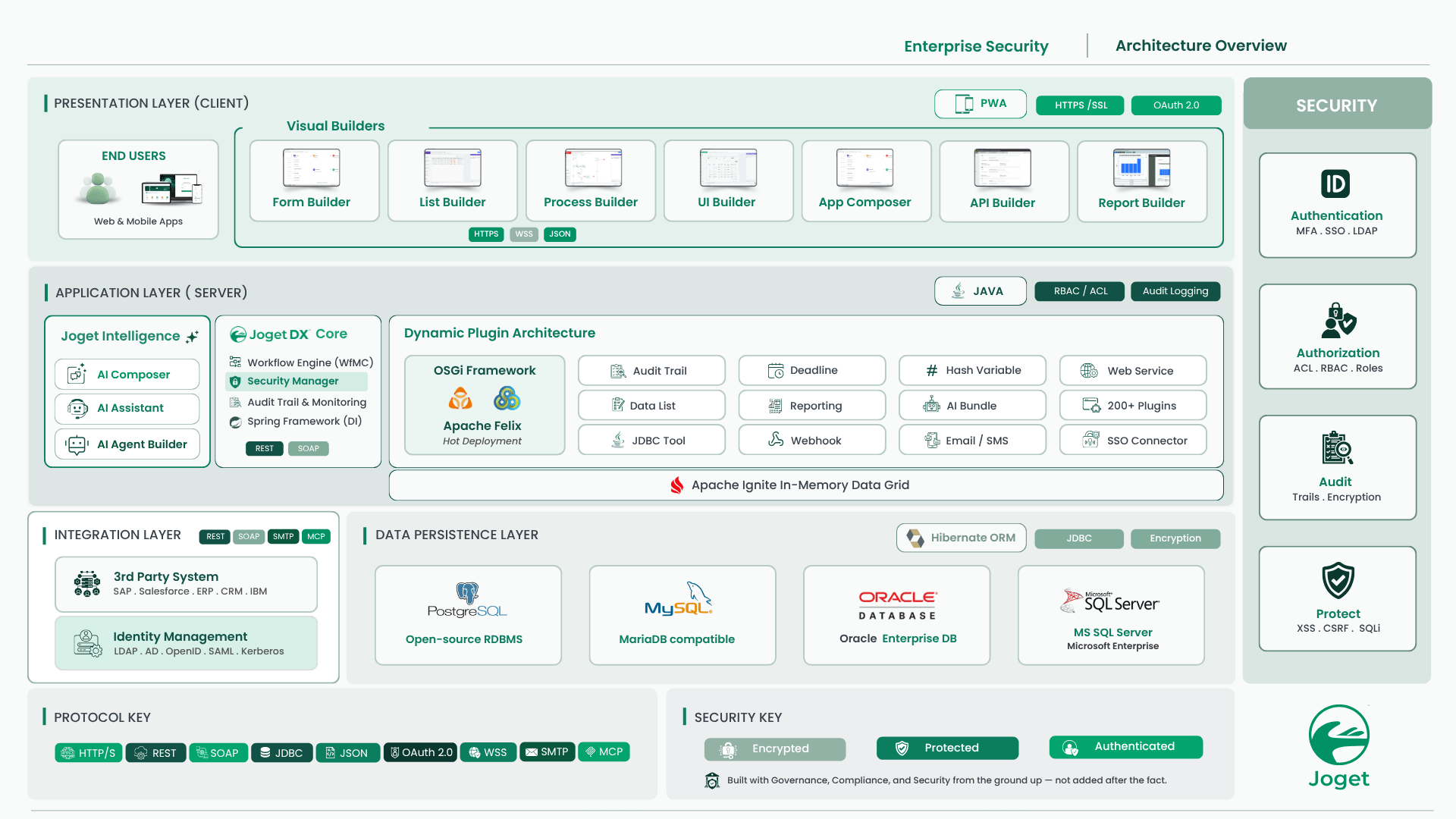Click the Webhook plugin icon
This screenshot has width=1456, height=819.
point(776,440)
